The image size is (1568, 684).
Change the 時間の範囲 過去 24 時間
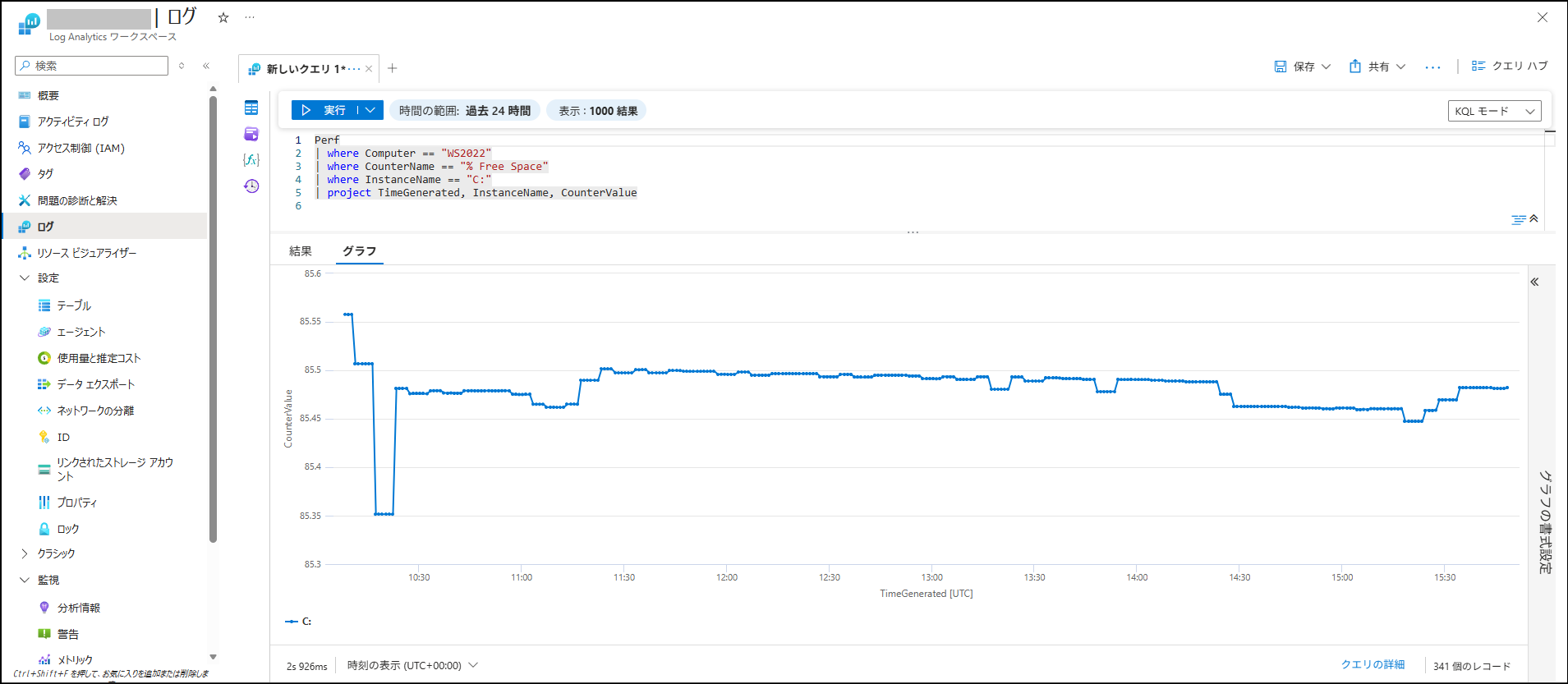pos(465,111)
